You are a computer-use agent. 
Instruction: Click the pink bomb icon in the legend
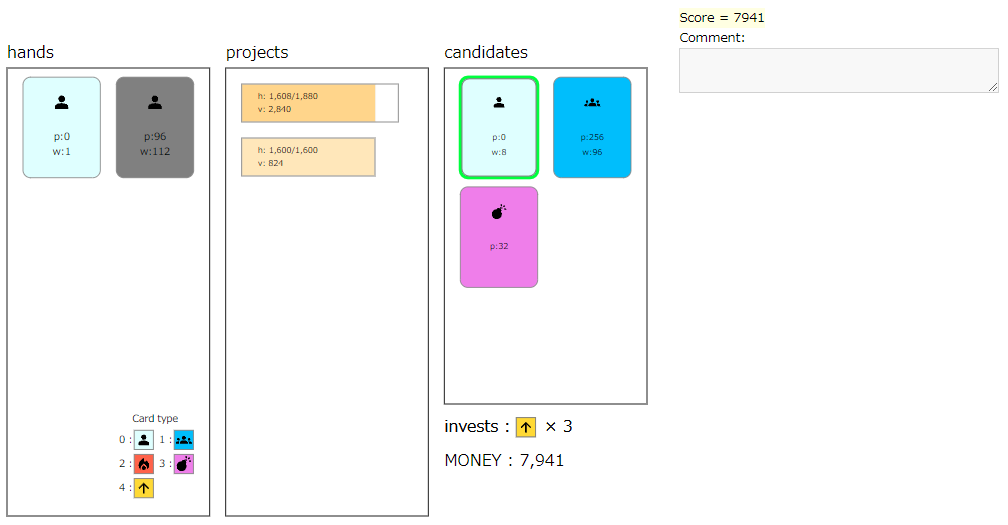[184, 464]
